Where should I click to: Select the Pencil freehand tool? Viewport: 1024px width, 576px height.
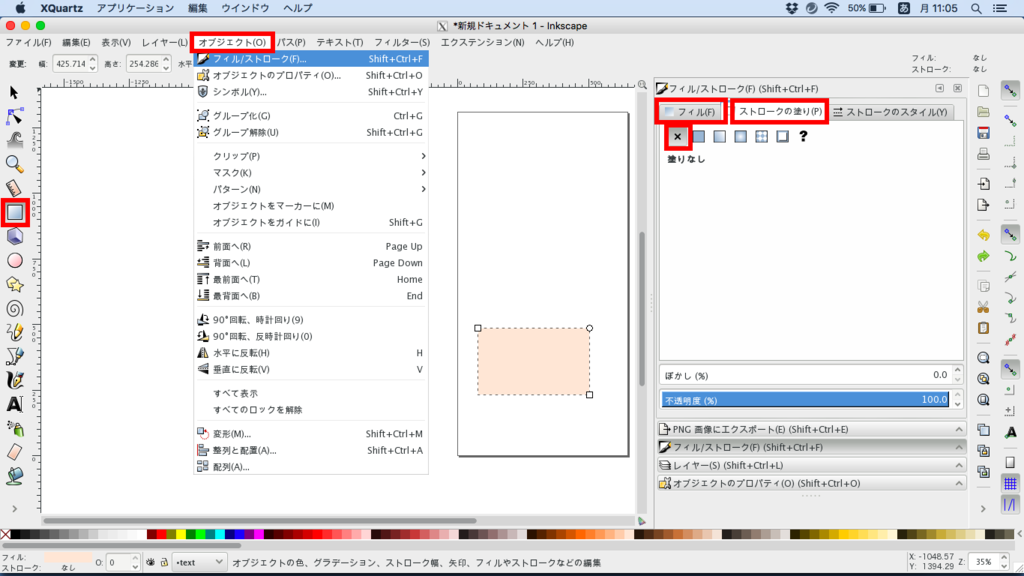(14, 332)
